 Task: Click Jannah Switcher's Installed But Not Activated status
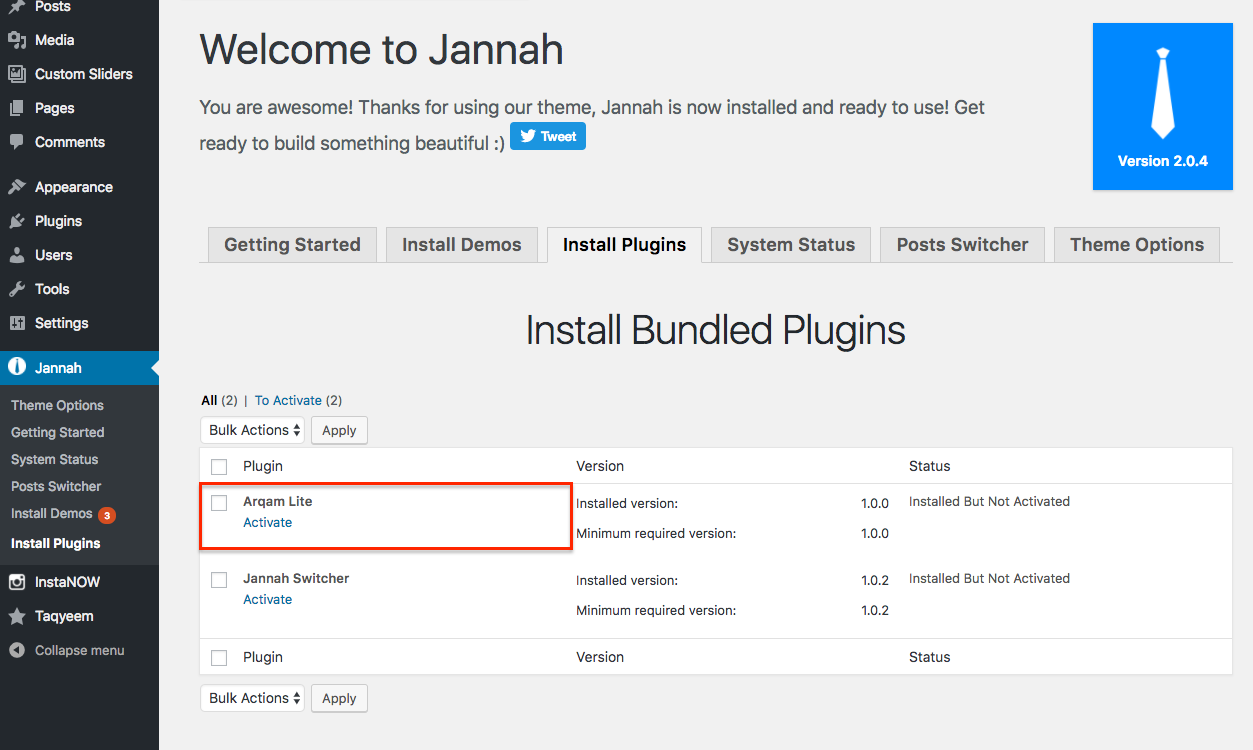(989, 579)
